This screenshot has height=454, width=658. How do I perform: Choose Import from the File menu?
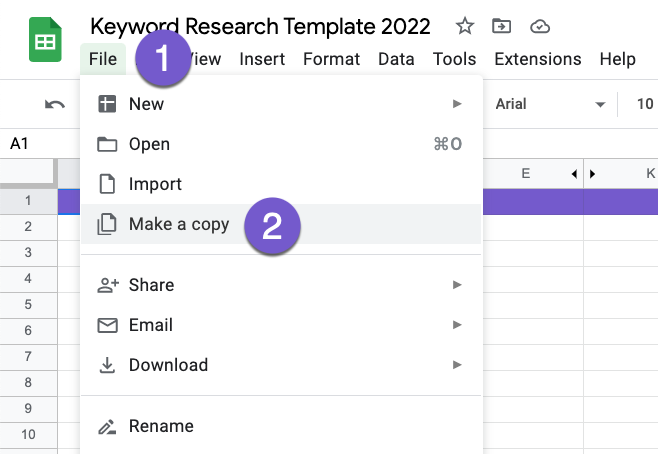(155, 184)
